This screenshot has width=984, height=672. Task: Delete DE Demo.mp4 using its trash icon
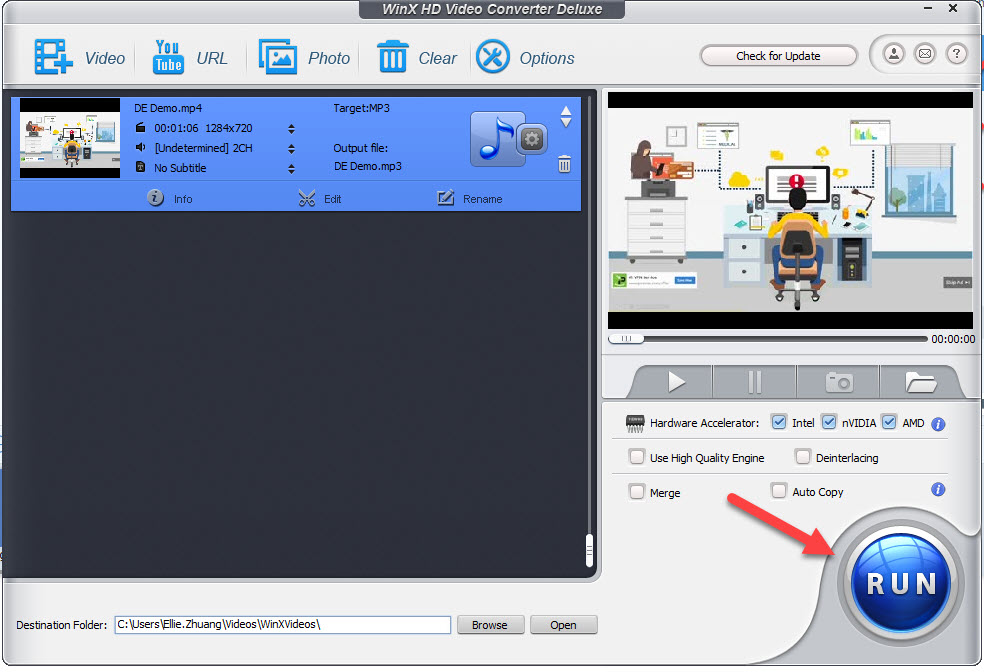coord(565,165)
